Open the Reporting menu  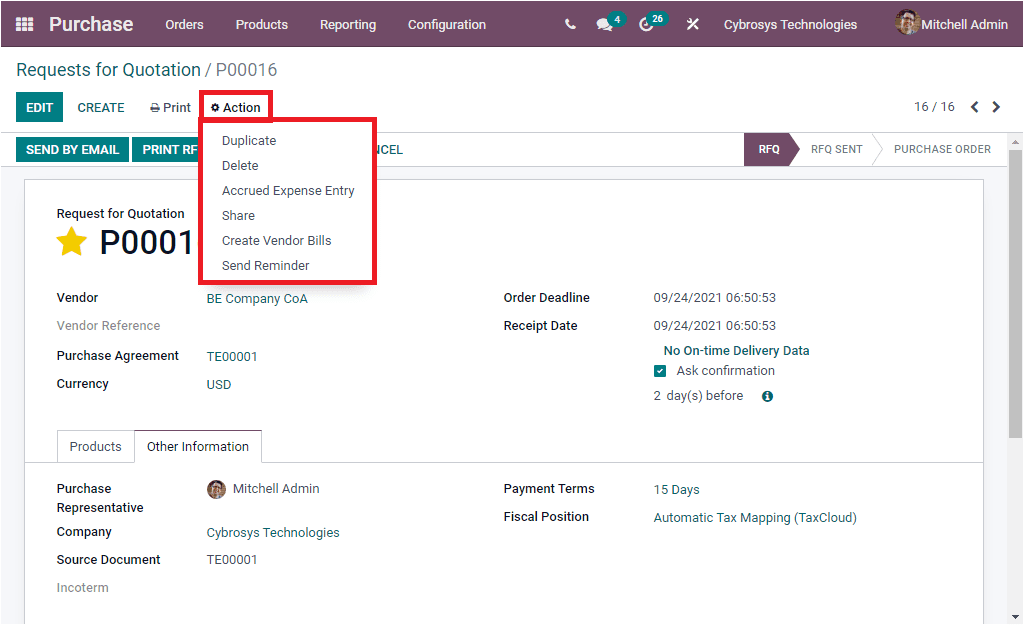point(347,24)
